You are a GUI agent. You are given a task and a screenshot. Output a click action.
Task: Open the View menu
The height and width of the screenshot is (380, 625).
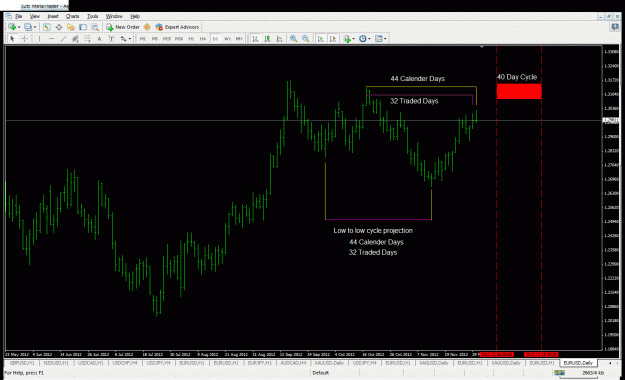(35, 16)
